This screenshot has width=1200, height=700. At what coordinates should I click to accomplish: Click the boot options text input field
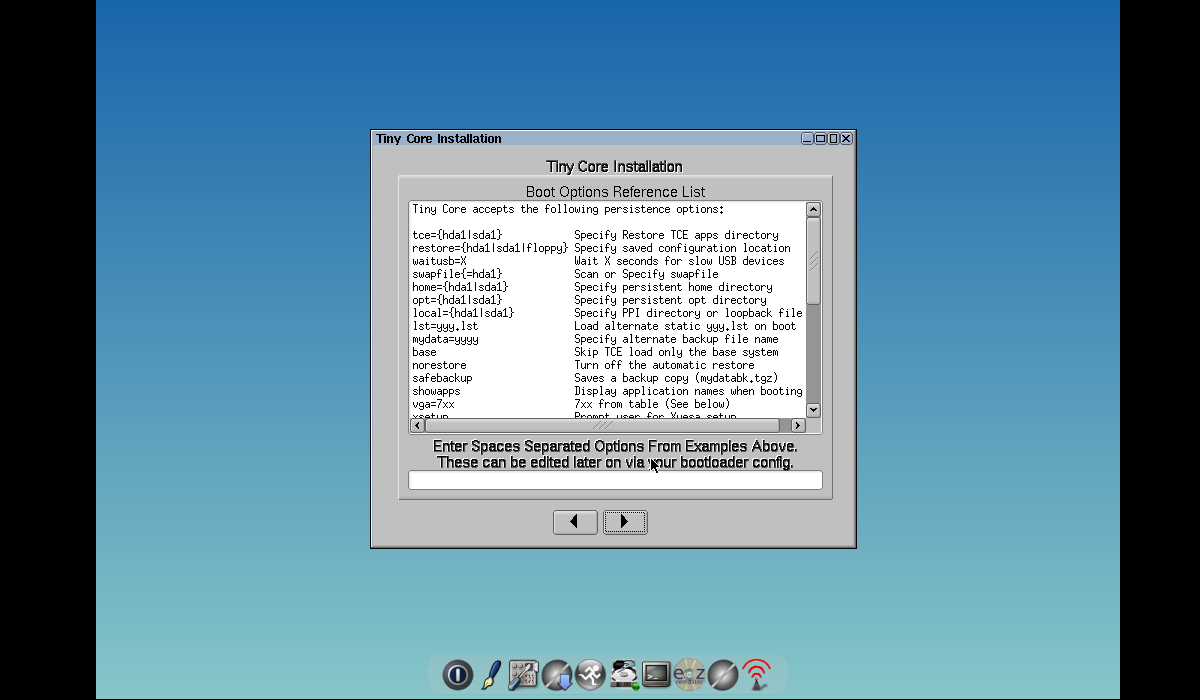pyautogui.click(x=615, y=481)
